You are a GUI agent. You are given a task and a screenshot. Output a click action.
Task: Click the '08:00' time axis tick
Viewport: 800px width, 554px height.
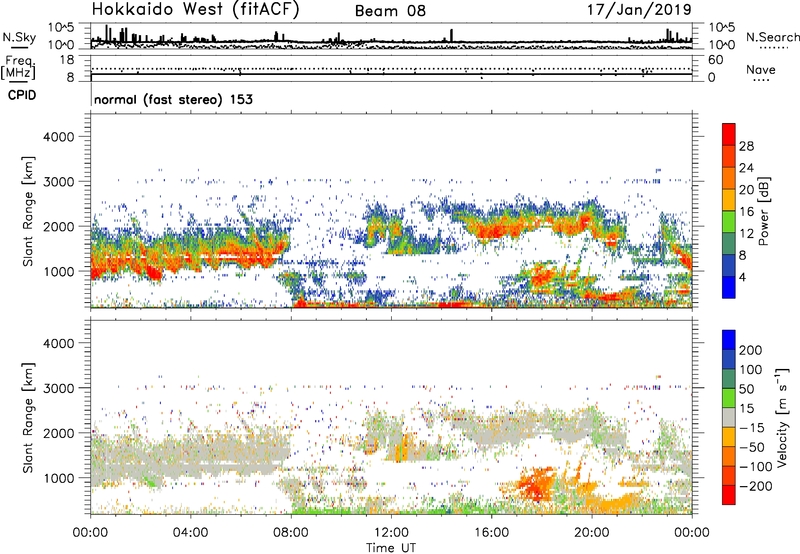tap(291, 533)
